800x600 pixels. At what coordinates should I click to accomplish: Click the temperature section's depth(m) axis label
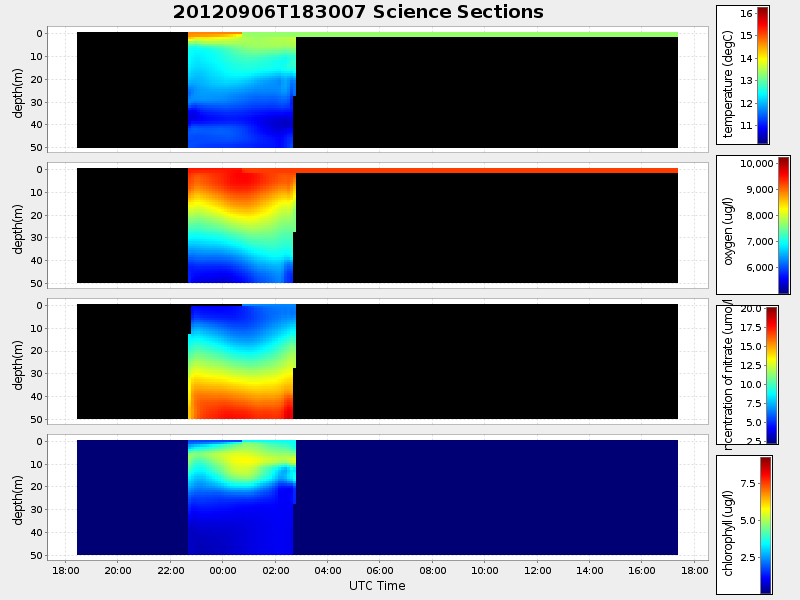(x=18, y=93)
